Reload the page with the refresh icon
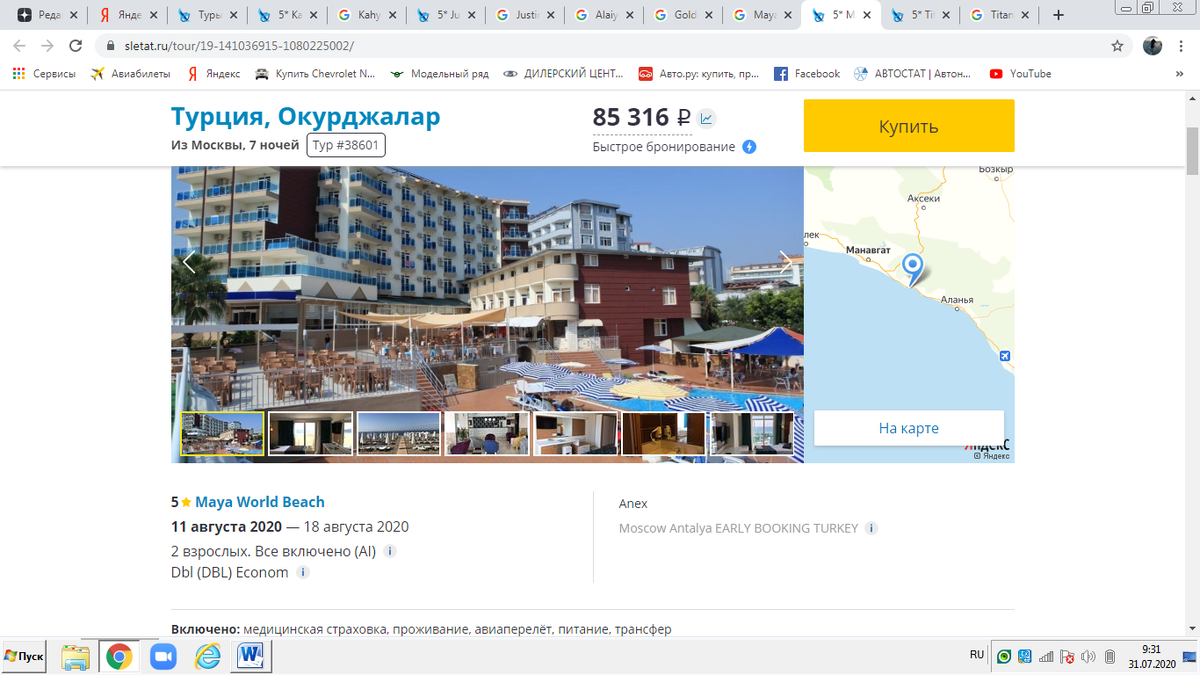Image resolution: width=1200 pixels, height=675 pixels. coord(74,45)
